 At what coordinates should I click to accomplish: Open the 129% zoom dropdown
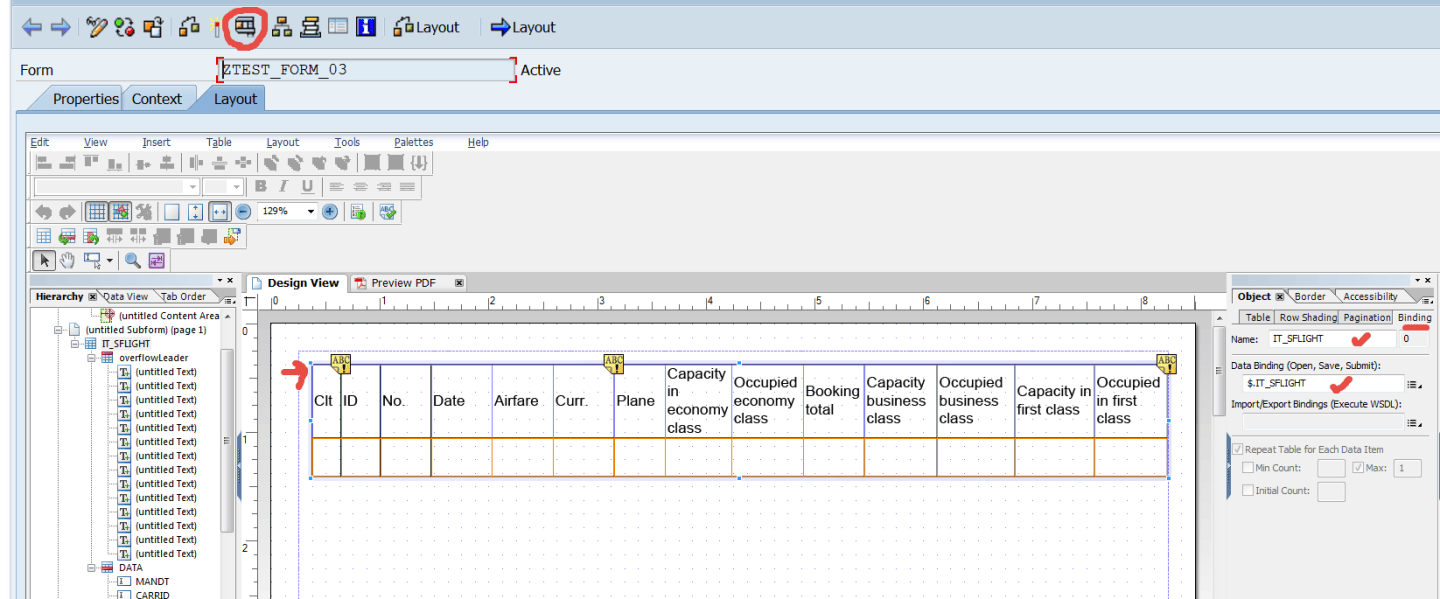point(311,212)
